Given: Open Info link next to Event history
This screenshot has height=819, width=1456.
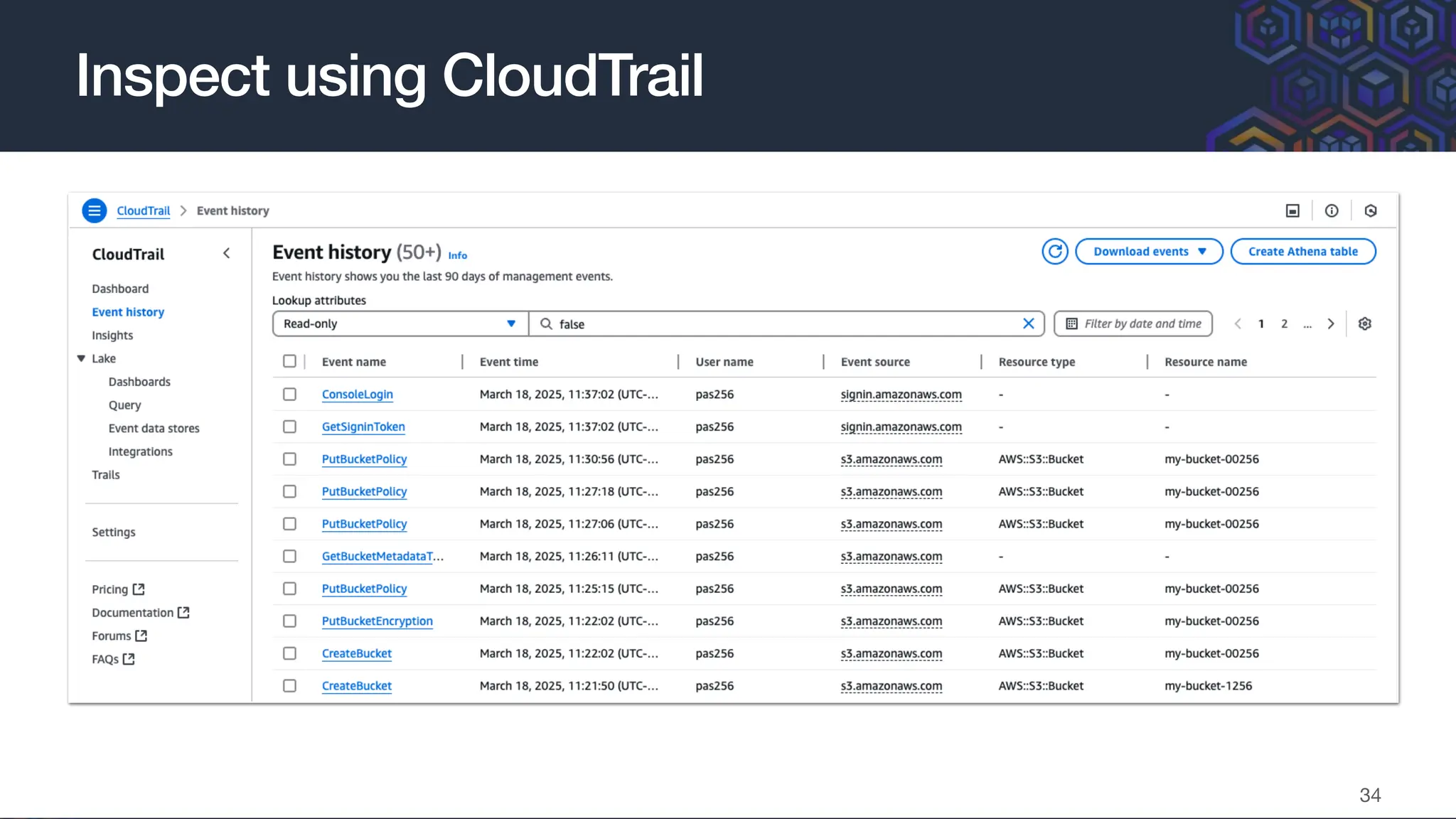Looking at the screenshot, I should click(458, 255).
